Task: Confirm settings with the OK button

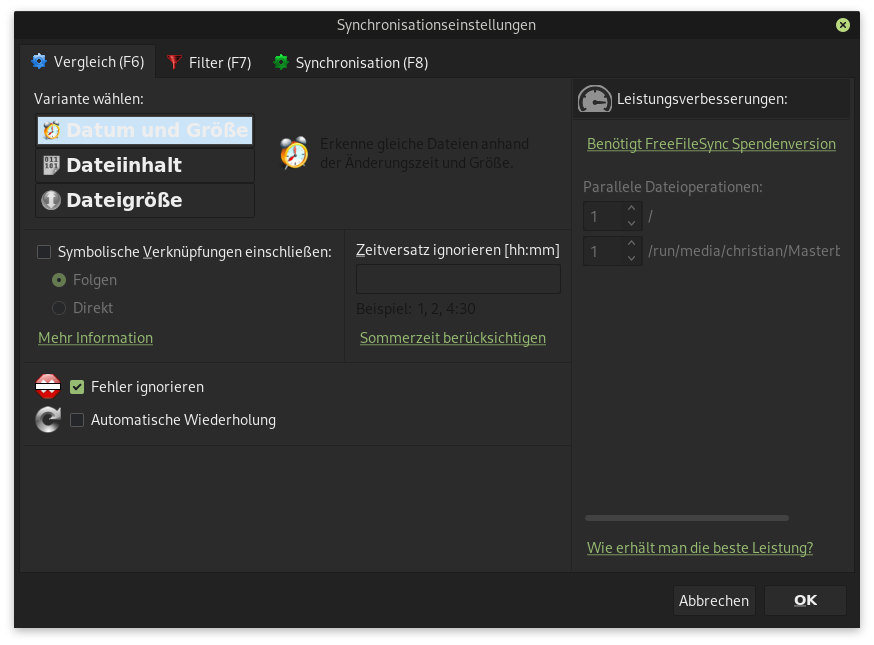Action: 805,600
